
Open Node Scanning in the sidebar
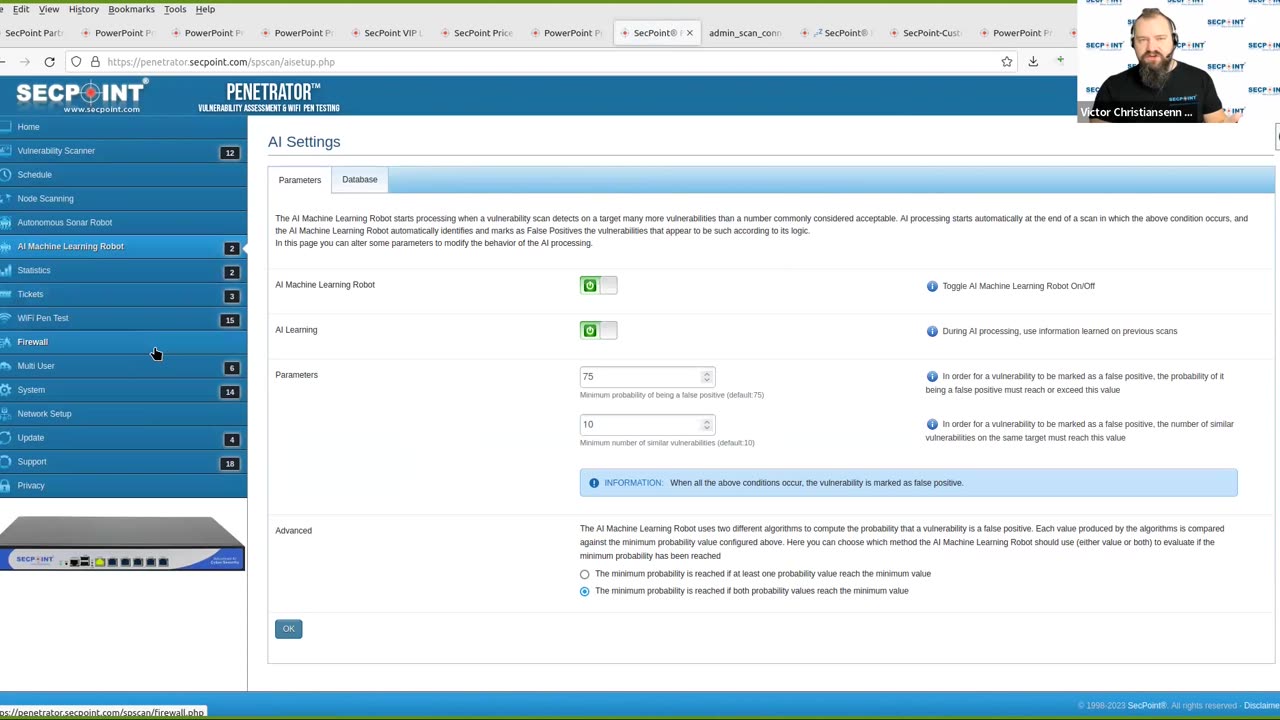pyautogui.click(x=123, y=199)
